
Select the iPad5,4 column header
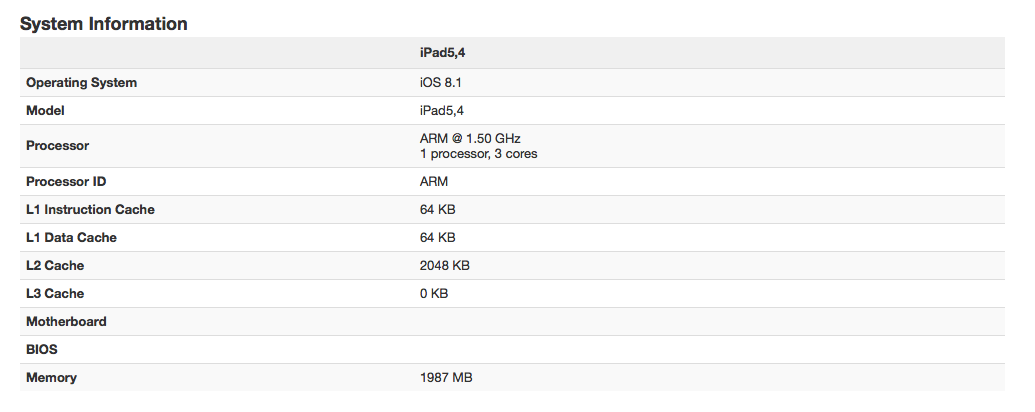point(442,53)
